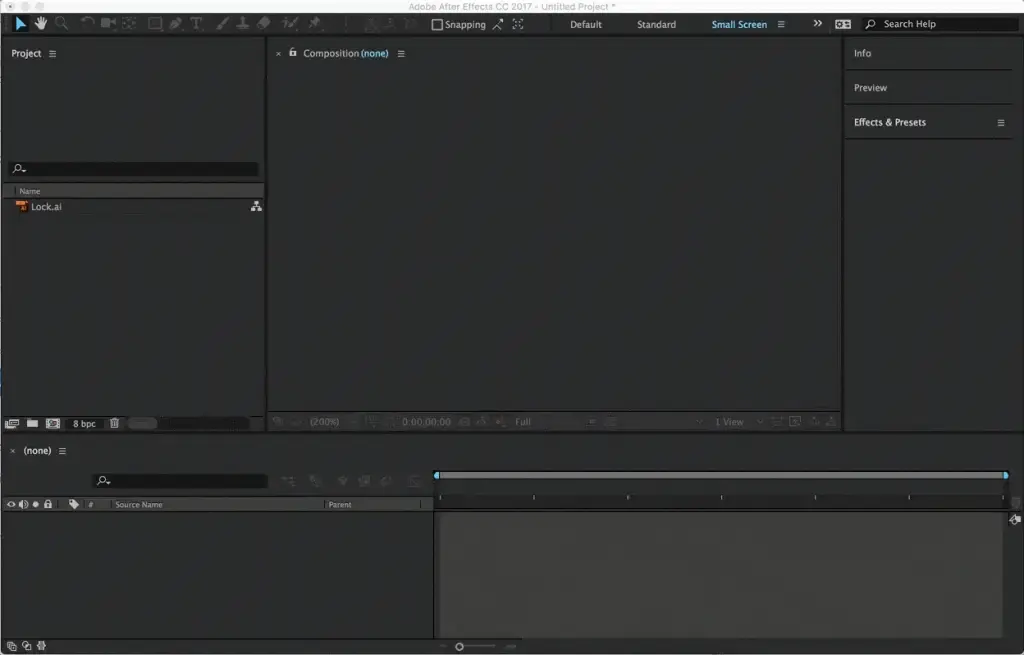Toggle snap to collapsed compositions icon
Screen dimensions: 1024x655
518,24
